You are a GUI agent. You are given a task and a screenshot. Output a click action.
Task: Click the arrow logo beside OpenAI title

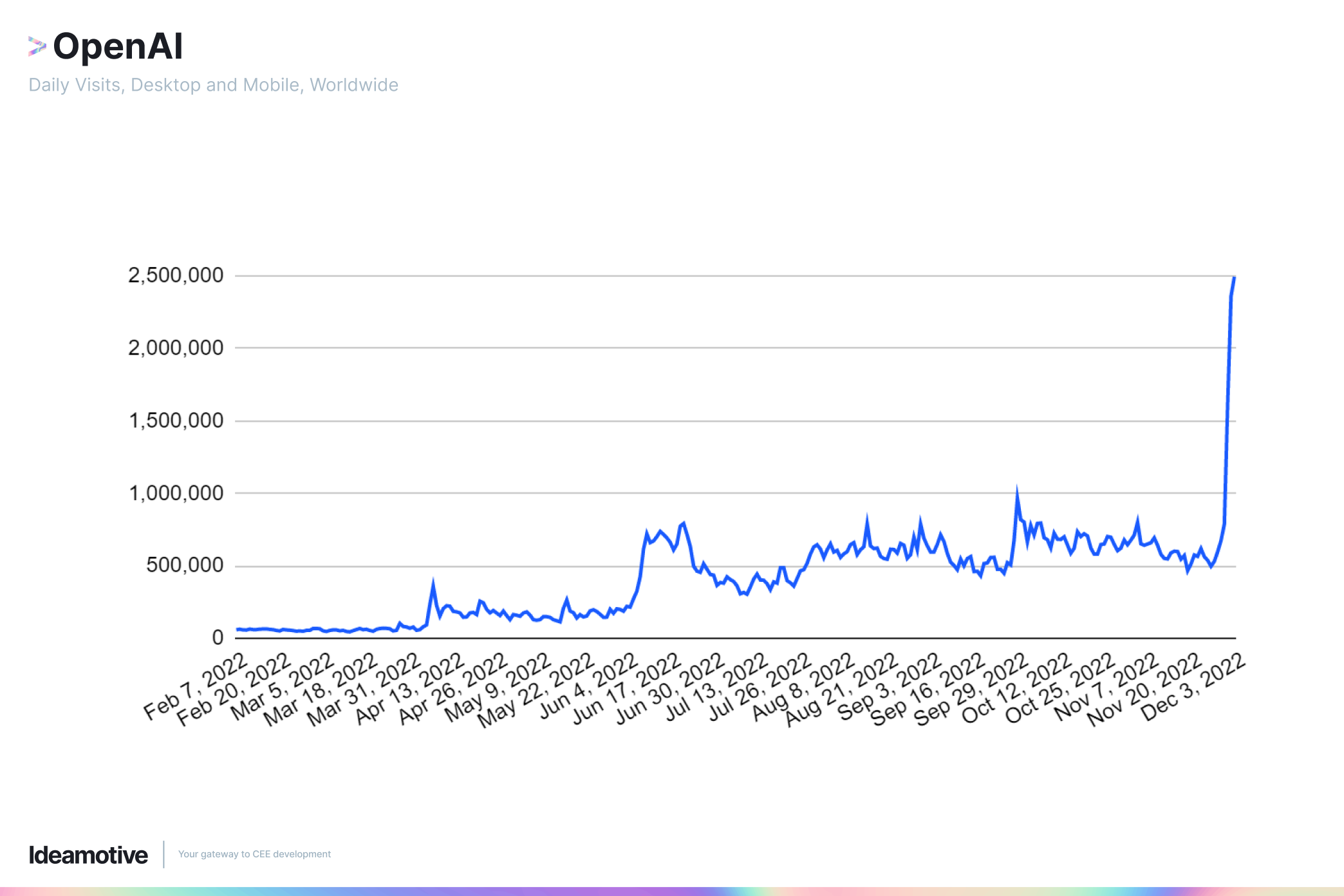[x=37, y=46]
